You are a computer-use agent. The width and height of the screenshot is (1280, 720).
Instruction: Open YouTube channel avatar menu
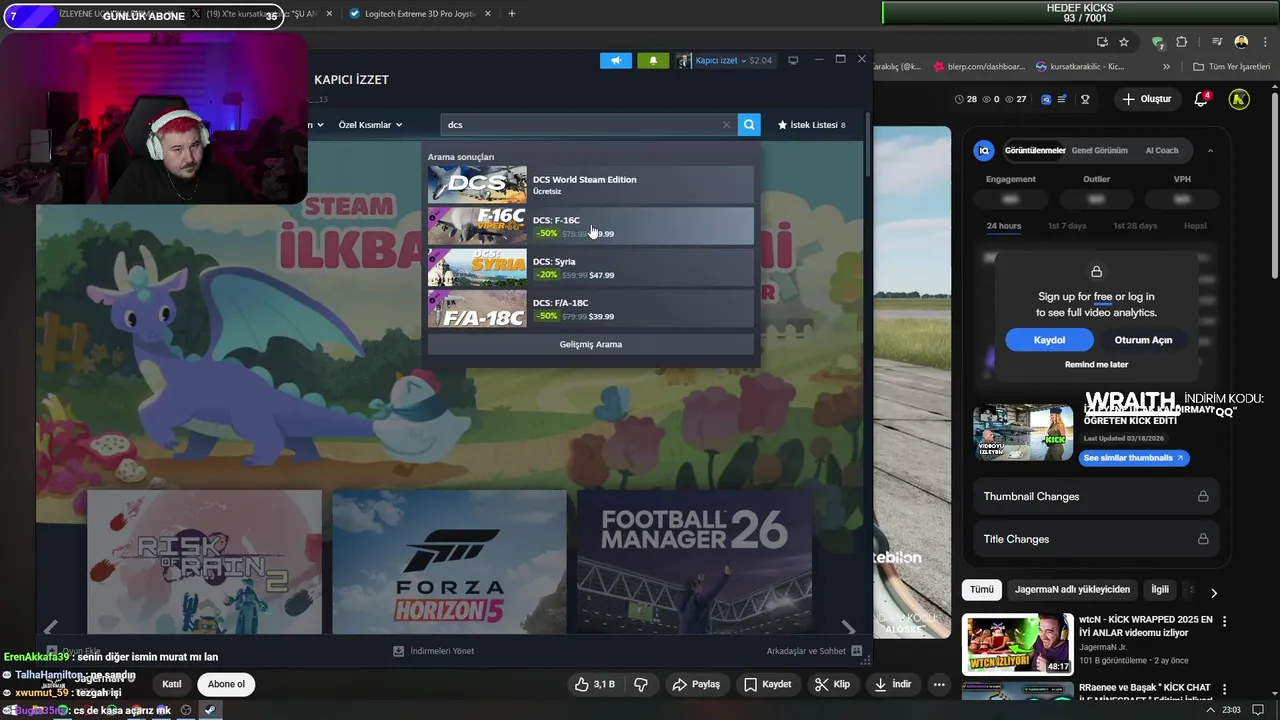(x=1239, y=99)
